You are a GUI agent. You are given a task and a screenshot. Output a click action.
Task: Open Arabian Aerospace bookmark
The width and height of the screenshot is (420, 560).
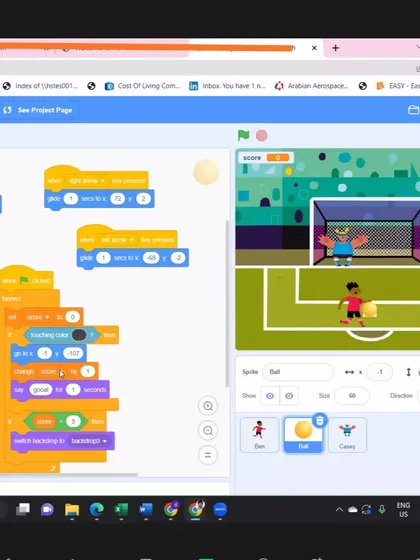pos(312,86)
